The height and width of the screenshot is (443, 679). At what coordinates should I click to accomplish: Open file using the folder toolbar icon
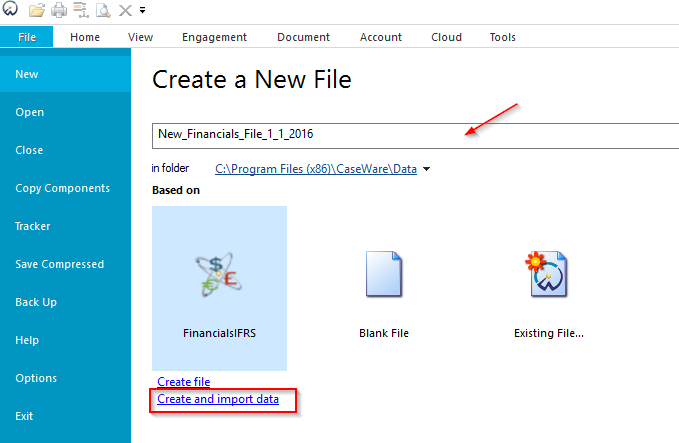coord(37,10)
